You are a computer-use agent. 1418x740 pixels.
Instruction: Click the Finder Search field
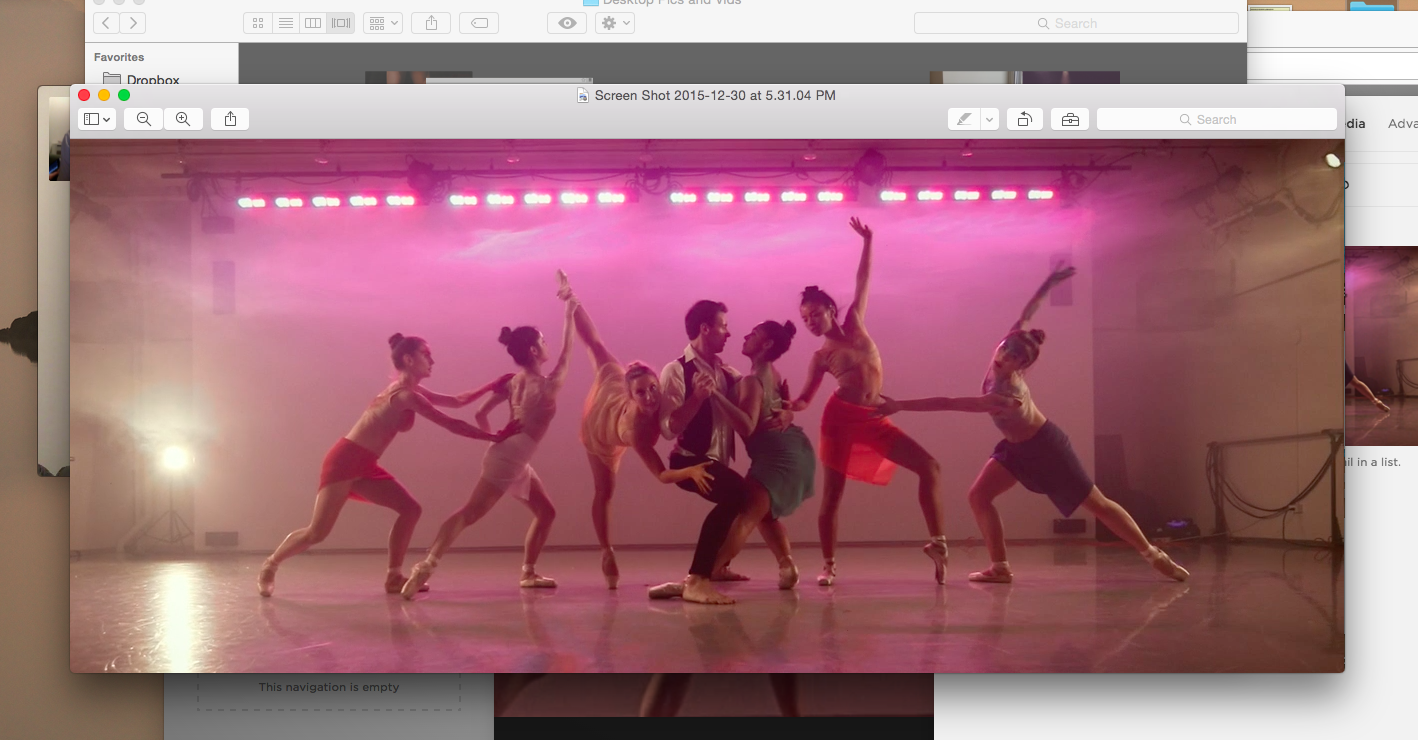[x=1076, y=23]
